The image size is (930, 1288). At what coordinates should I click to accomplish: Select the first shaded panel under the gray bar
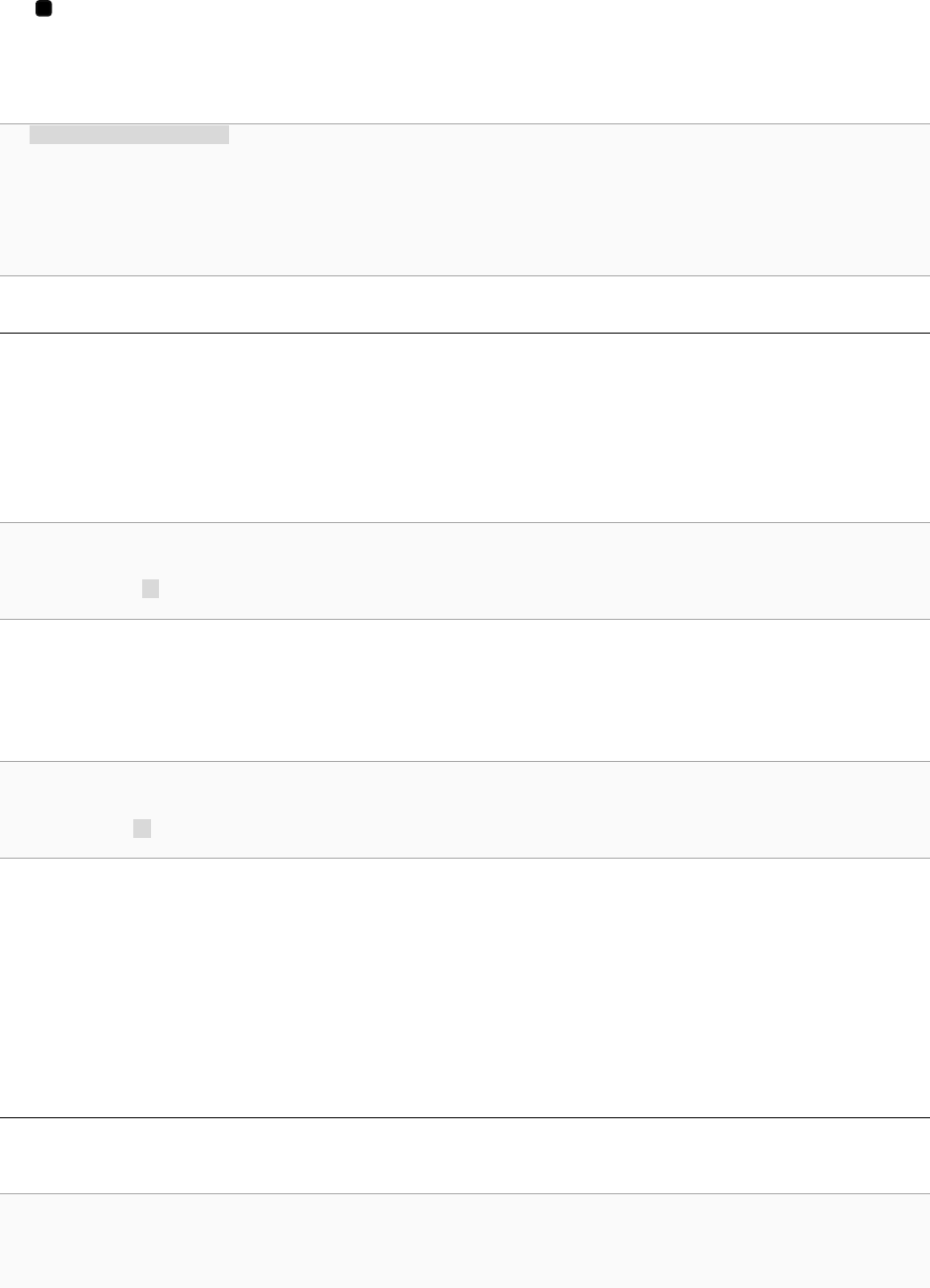(x=465, y=199)
